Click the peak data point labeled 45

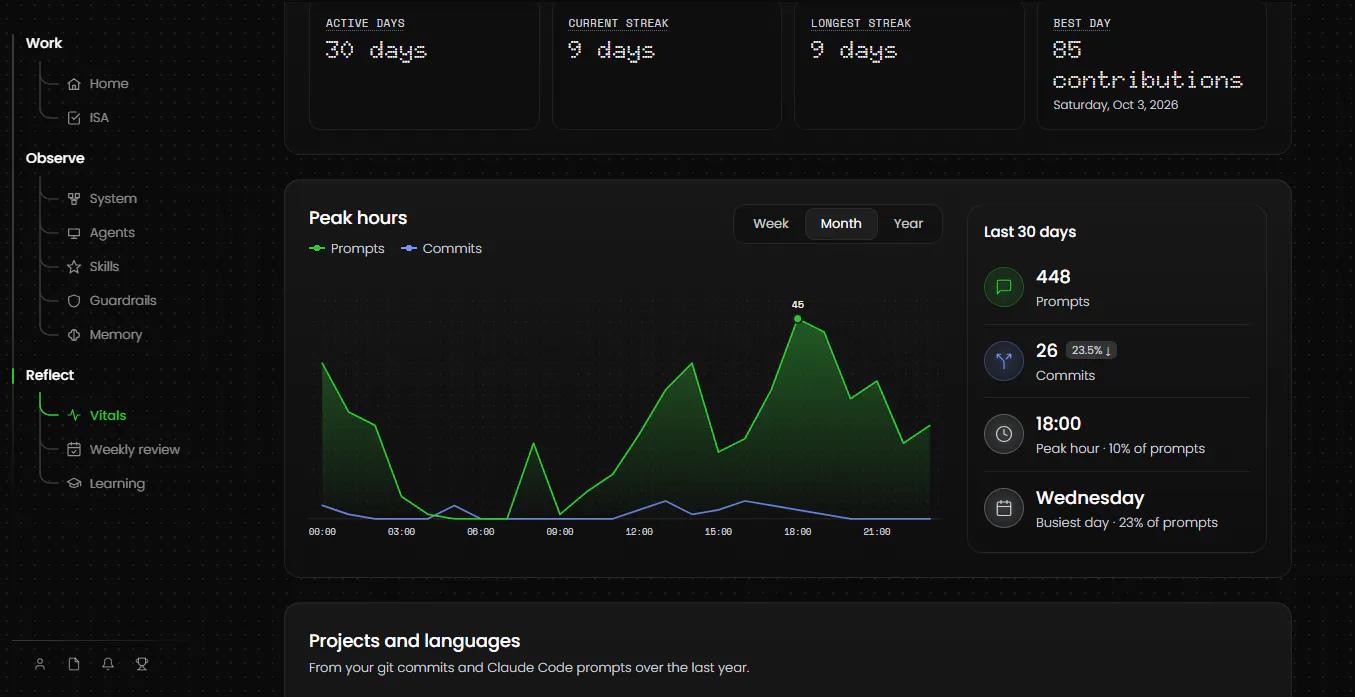pyautogui.click(x=797, y=319)
